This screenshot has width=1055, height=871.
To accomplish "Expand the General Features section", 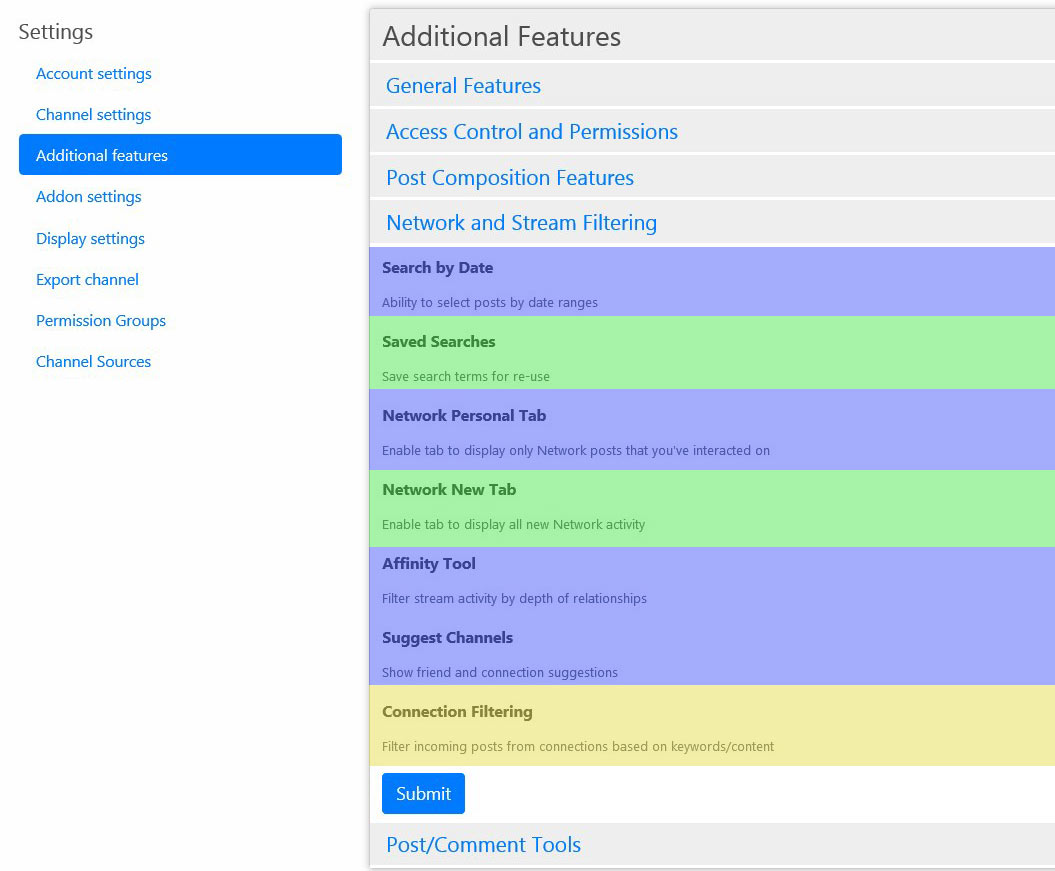I will [x=463, y=86].
